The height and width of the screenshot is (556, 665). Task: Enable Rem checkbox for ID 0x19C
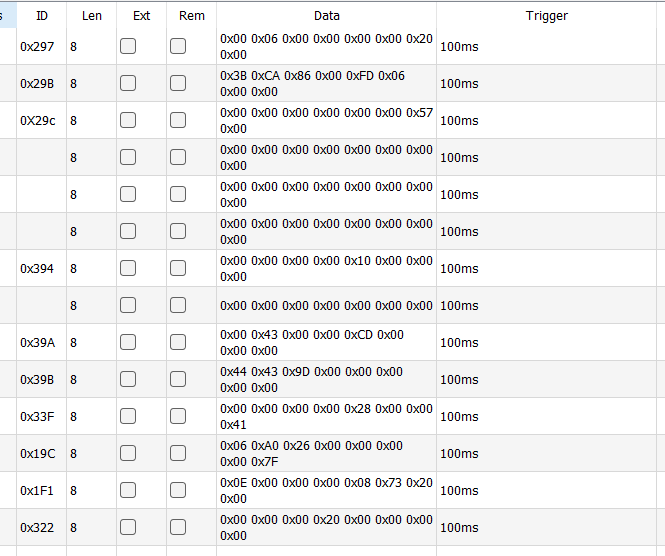click(x=178, y=453)
